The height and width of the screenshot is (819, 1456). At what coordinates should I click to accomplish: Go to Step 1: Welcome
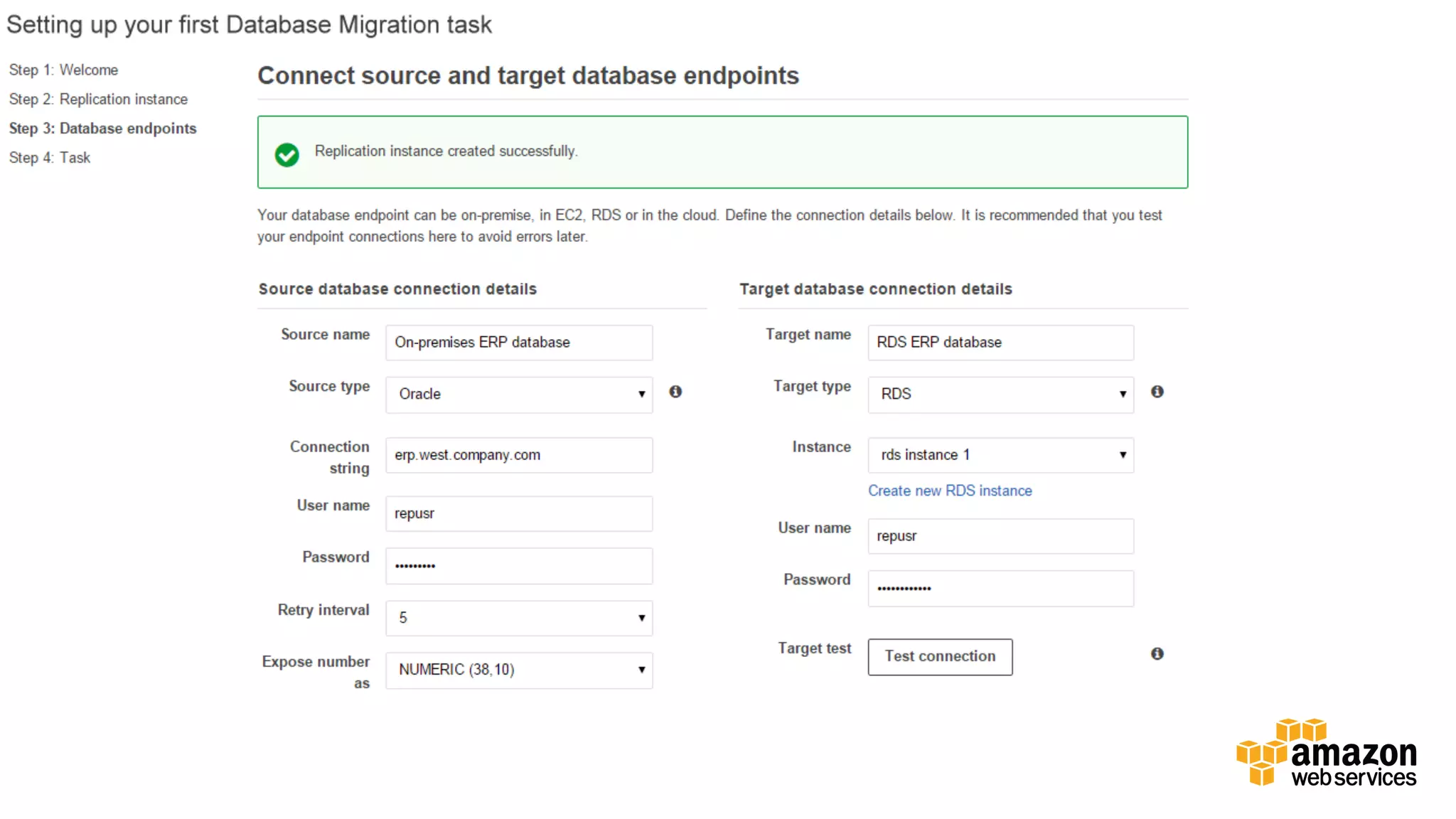pos(63,70)
